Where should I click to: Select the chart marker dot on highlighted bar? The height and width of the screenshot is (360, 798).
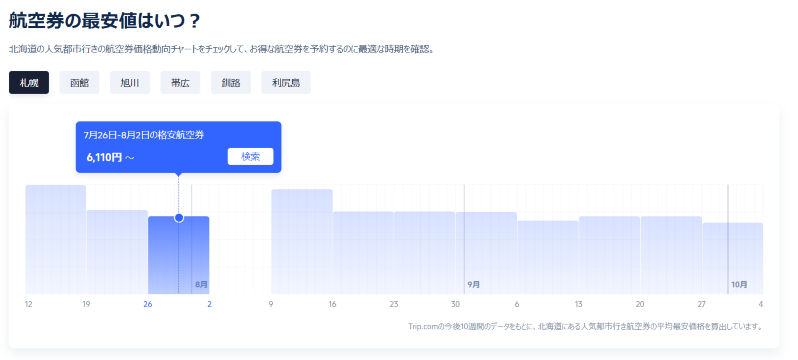(x=179, y=218)
